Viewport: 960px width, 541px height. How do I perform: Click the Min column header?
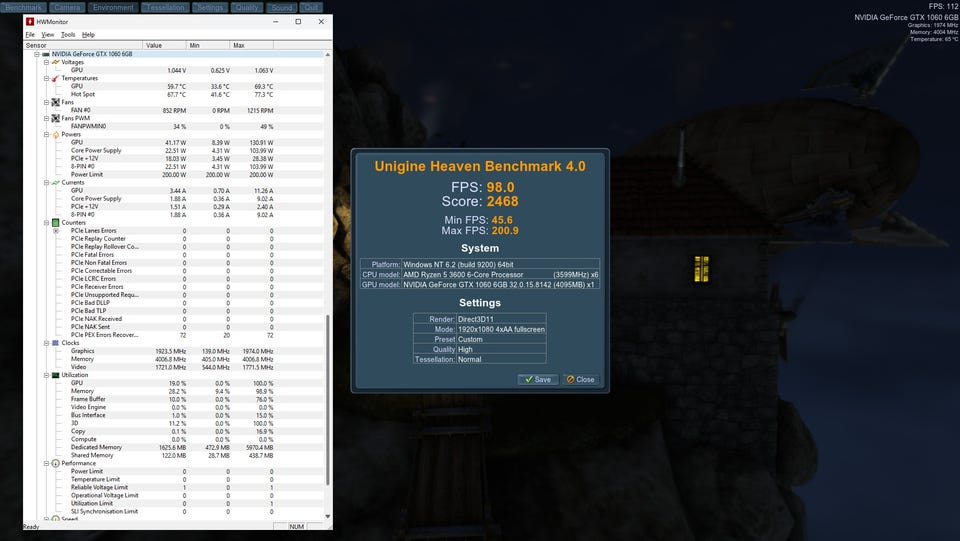tap(208, 45)
